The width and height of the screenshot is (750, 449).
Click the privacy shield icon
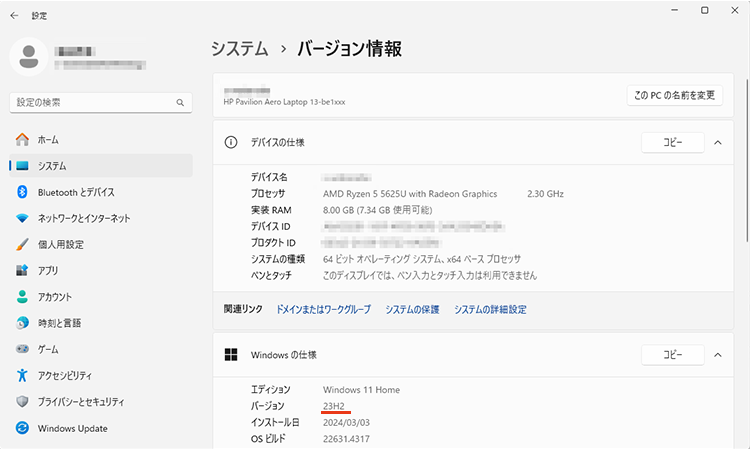coord(22,402)
